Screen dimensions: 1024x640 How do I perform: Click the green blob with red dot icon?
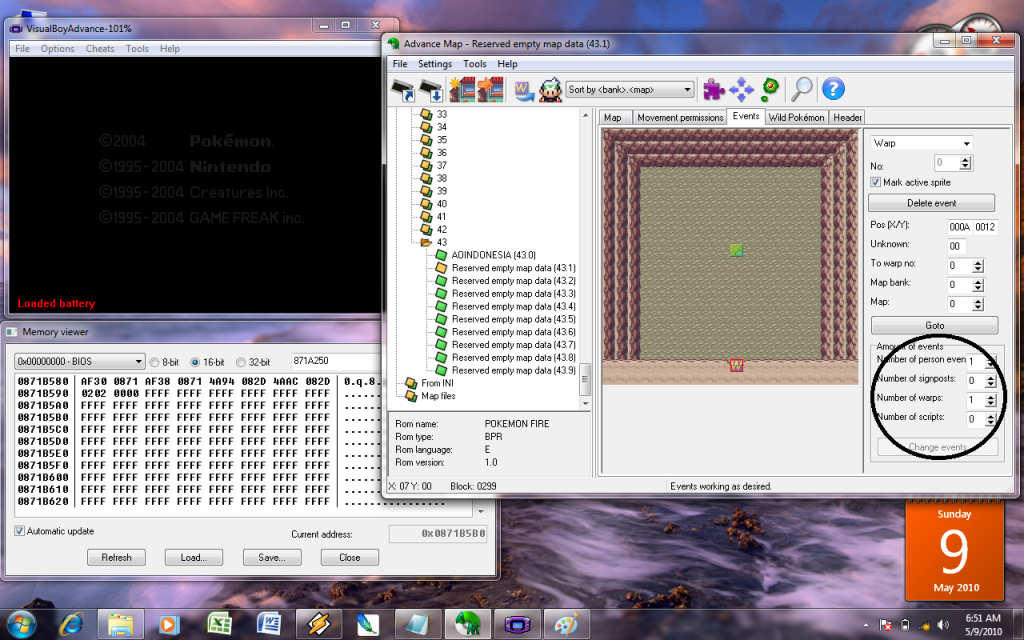click(x=771, y=88)
